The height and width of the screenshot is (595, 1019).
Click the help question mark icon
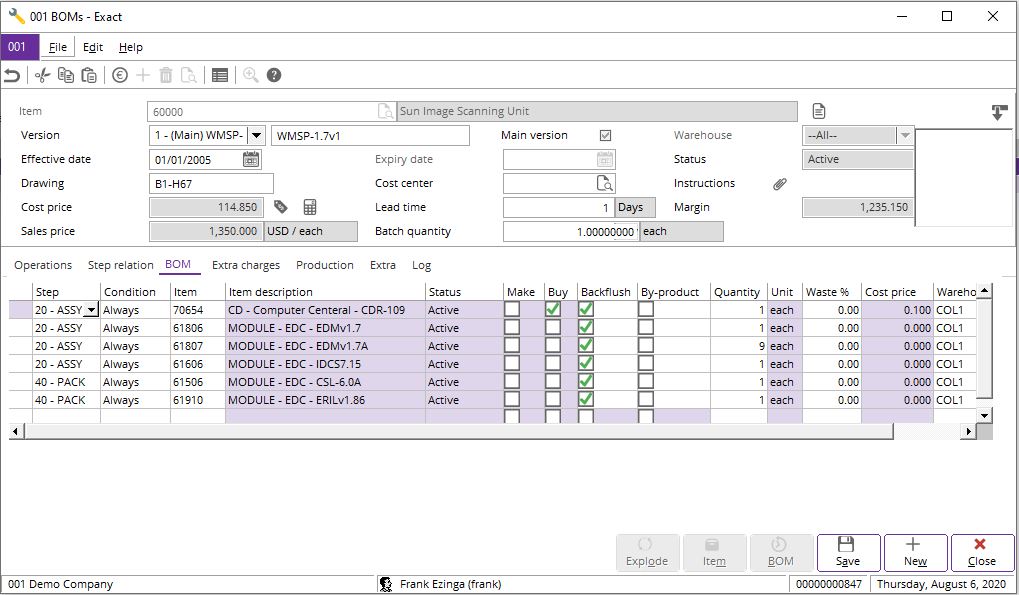point(274,75)
